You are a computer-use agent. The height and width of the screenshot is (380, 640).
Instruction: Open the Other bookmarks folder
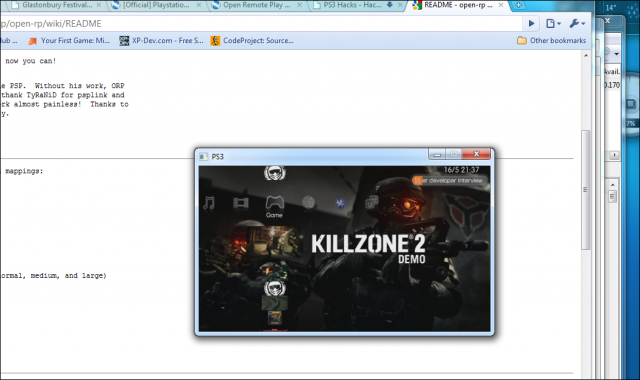(551, 40)
